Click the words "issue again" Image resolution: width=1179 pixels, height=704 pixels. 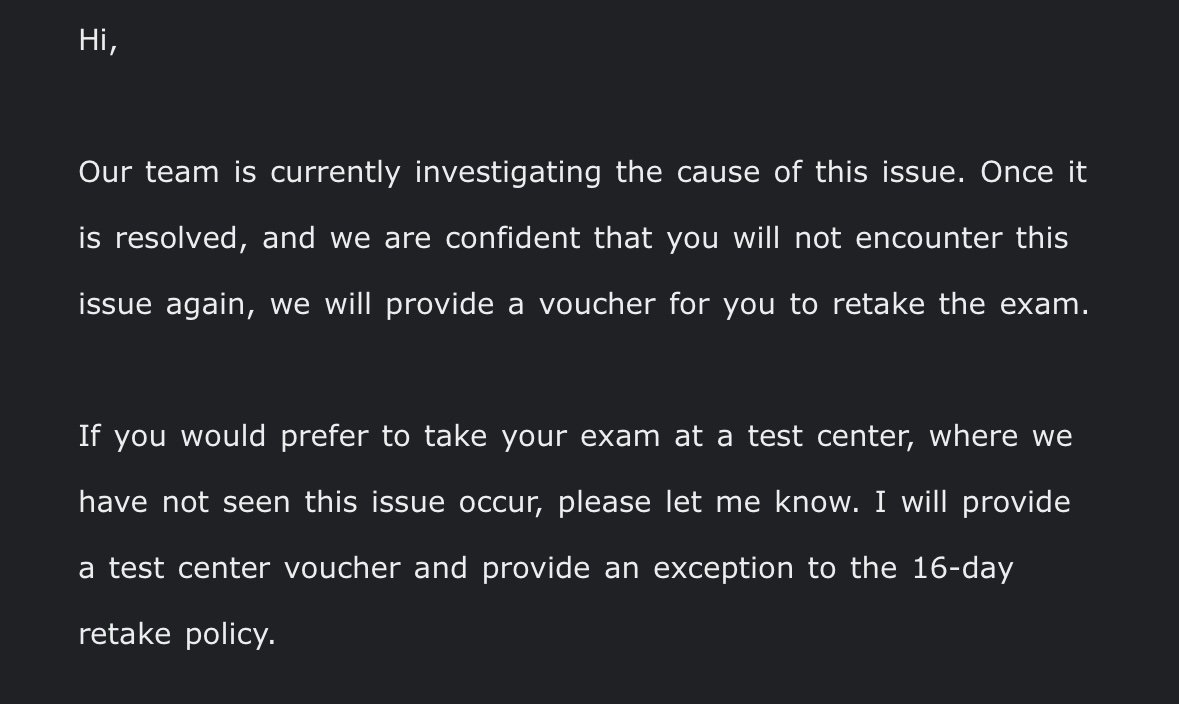[160, 304]
